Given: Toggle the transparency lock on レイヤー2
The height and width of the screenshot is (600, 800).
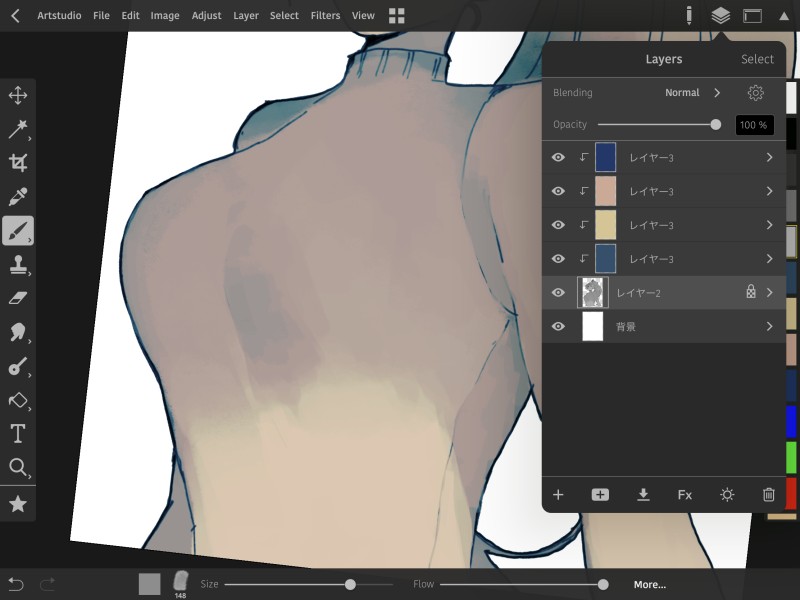Looking at the screenshot, I should pyautogui.click(x=751, y=292).
